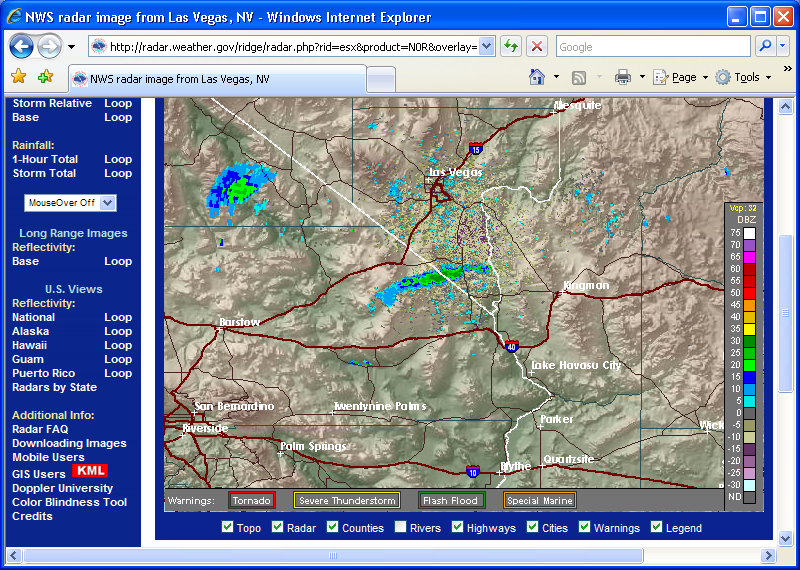The height and width of the screenshot is (570, 800).
Task: Click the Stop loading red X icon
Action: [537, 46]
